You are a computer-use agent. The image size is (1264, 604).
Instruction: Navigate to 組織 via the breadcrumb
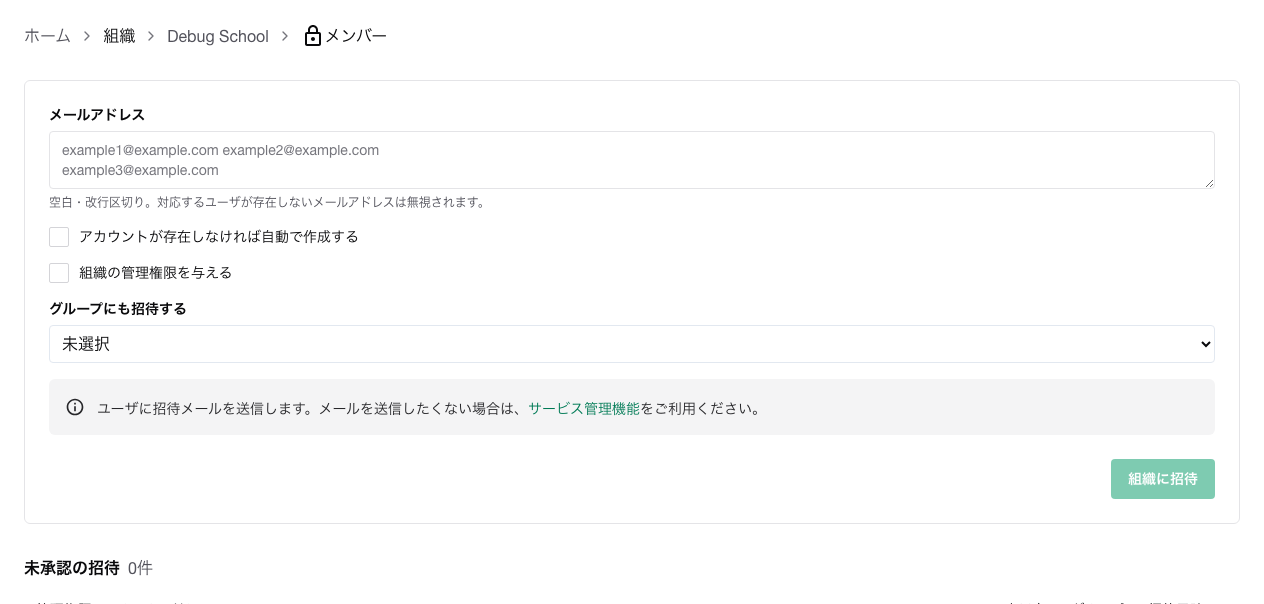(118, 35)
